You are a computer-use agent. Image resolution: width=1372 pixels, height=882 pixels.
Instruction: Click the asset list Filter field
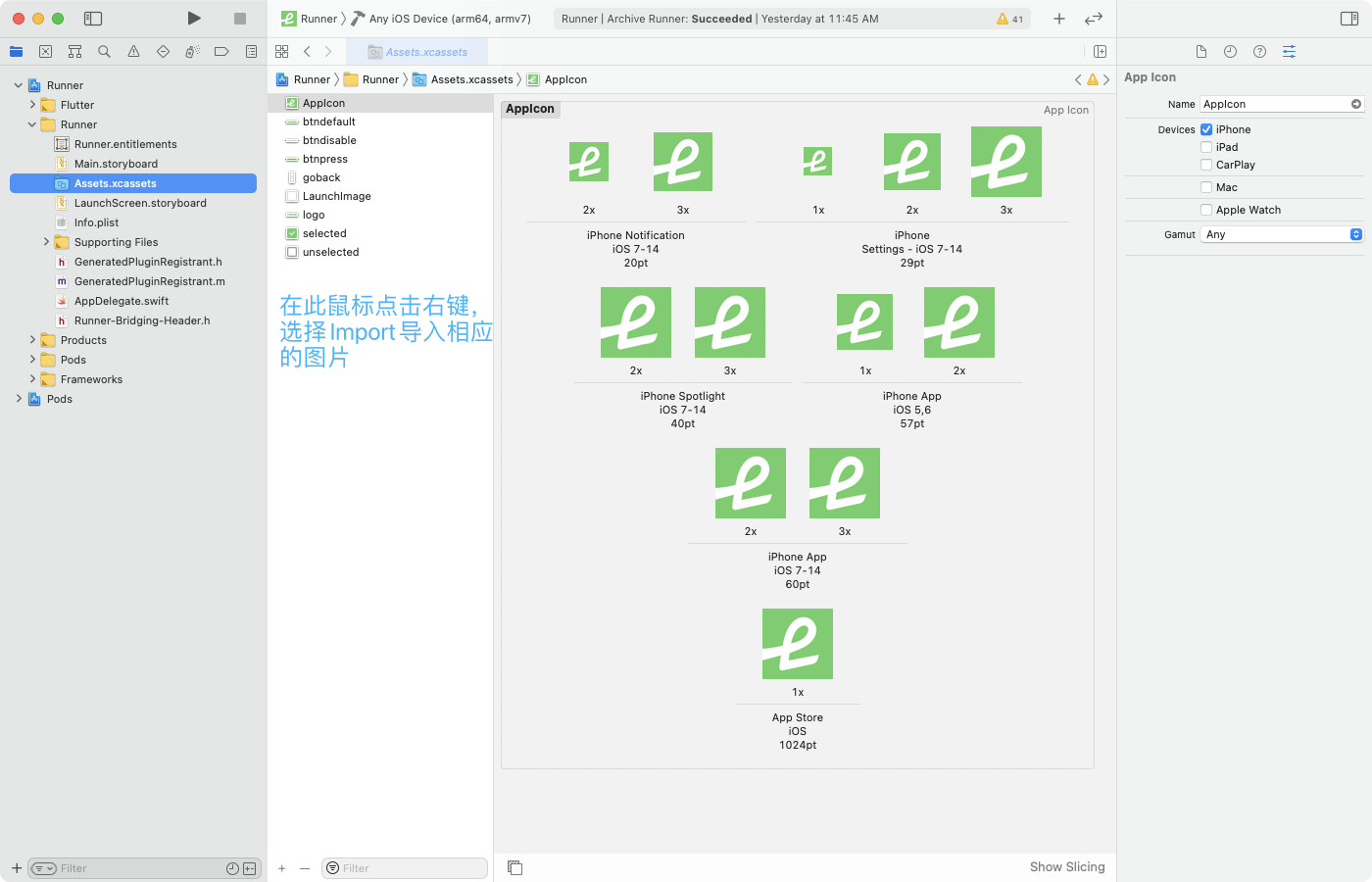pyautogui.click(x=405, y=868)
